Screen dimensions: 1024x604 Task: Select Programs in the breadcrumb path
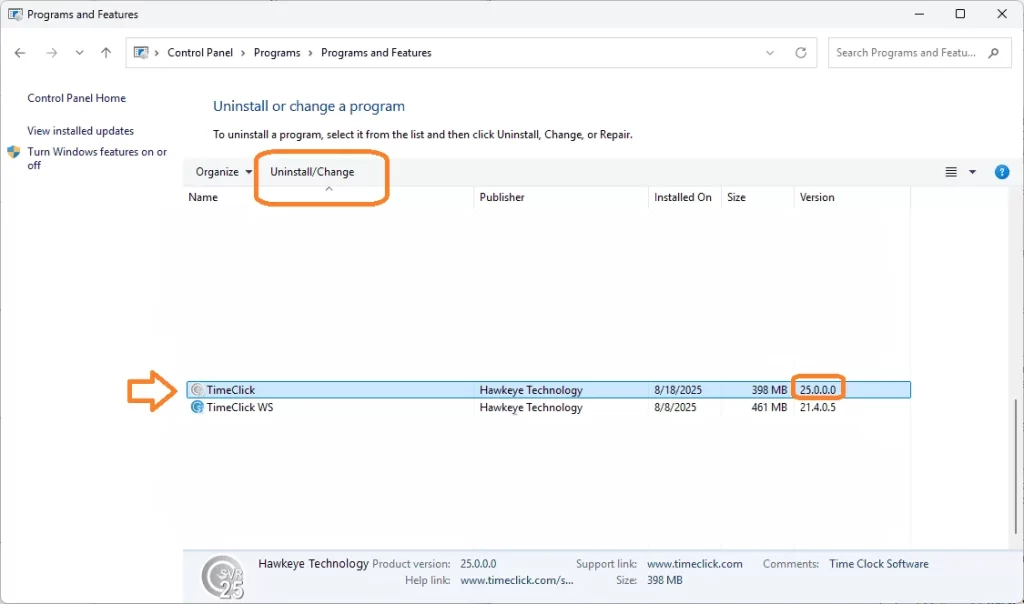[277, 52]
